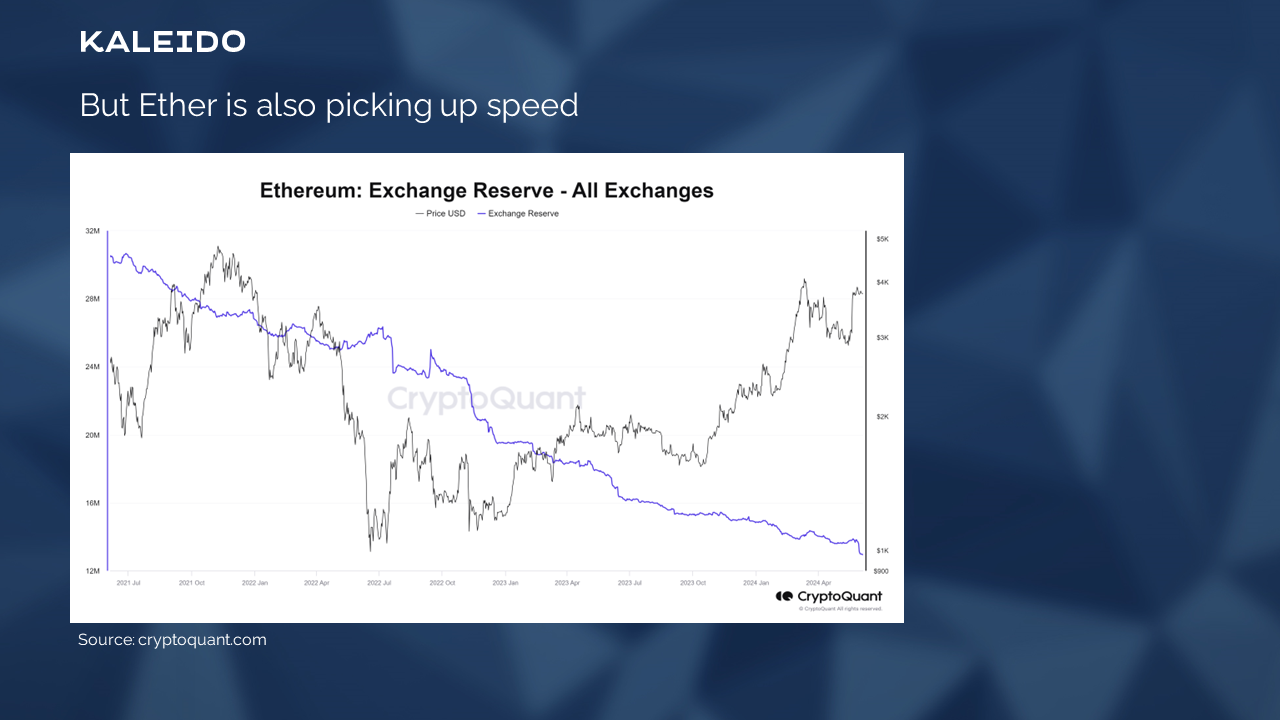Click the CryptoQuant logo below the chart

(828, 596)
